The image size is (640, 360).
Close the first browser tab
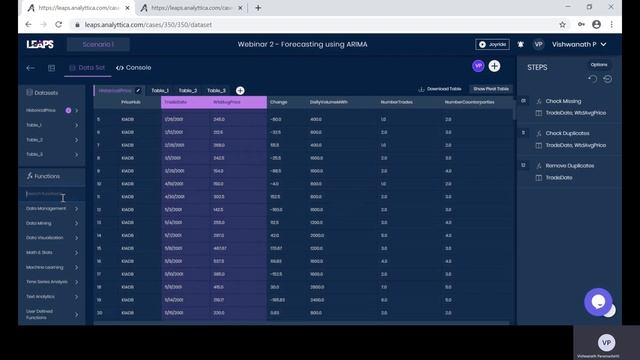coord(127,8)
